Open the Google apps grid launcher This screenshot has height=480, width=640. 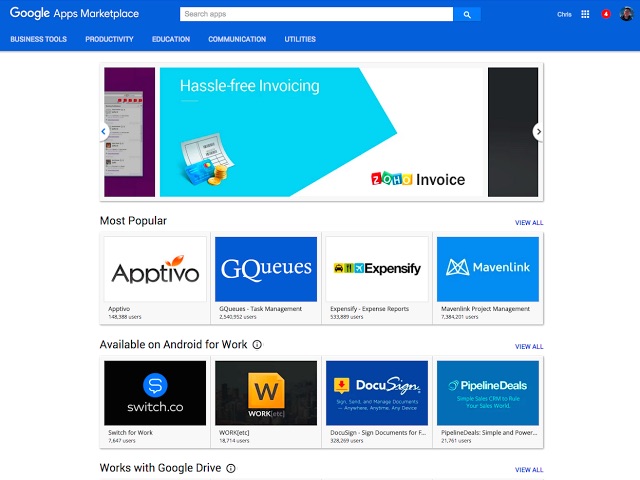pyautogui.click(x=585, y=14)
